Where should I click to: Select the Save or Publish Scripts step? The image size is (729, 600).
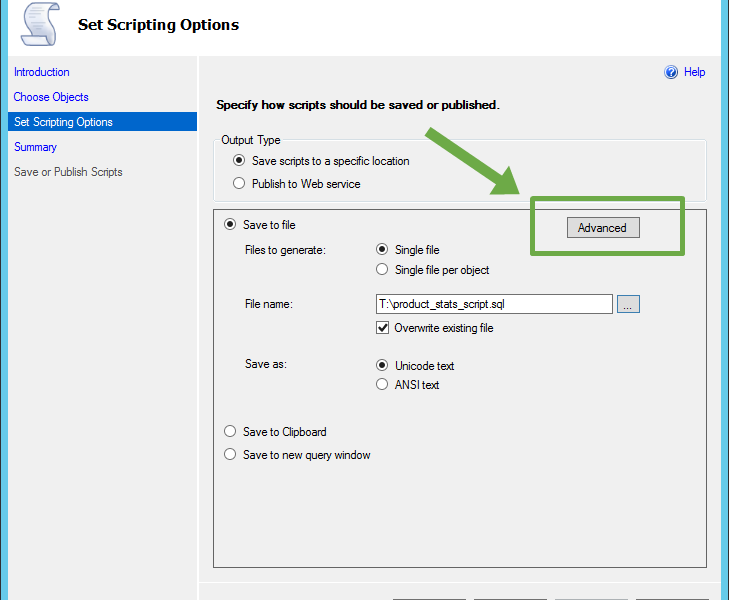pos(68,172)
